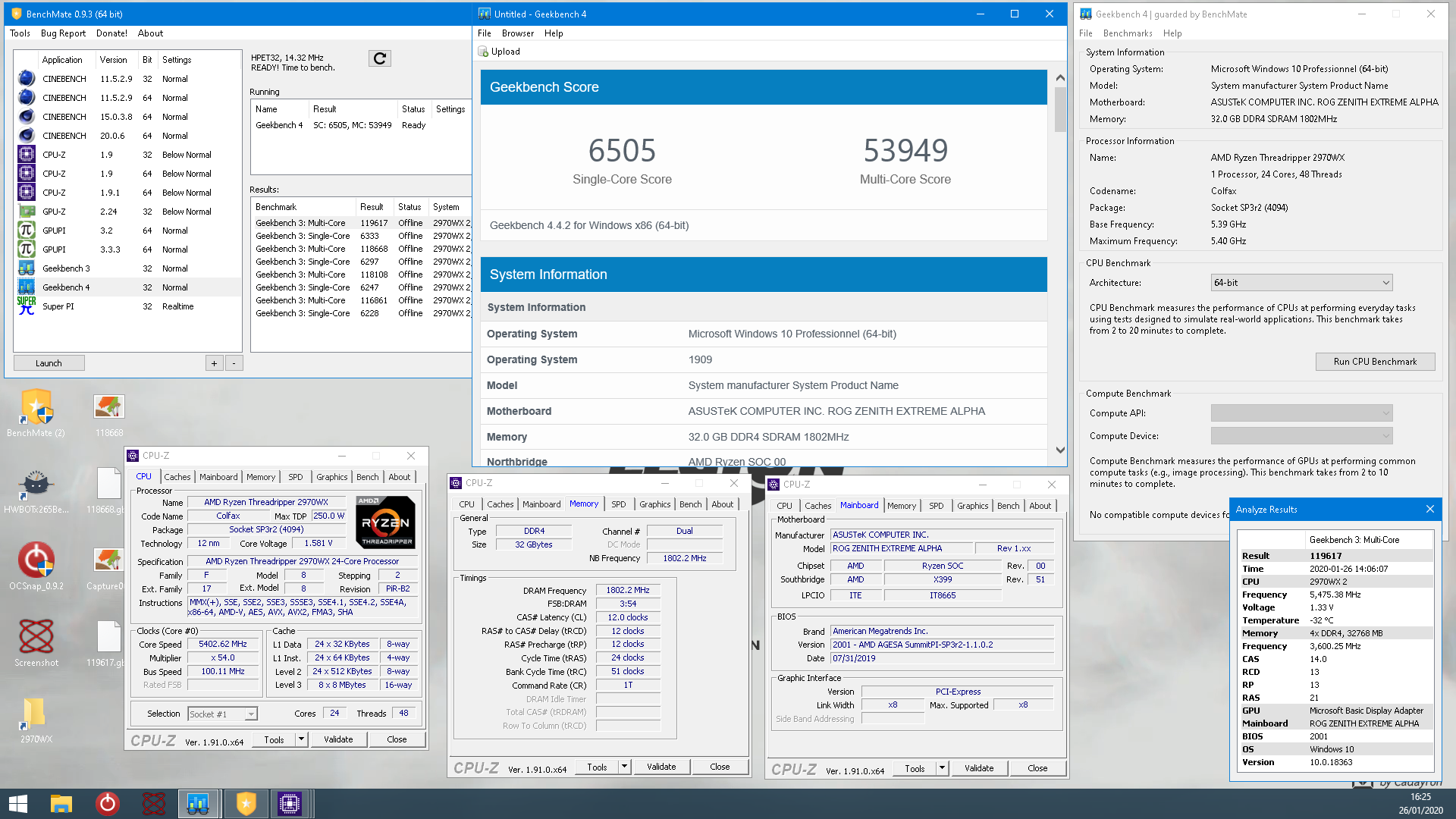Viewport: 1456px width, 819px height.
Task: Open the Architecture 64-bit dropdown
Action: pyautogui.click(x=1301, y=283)
